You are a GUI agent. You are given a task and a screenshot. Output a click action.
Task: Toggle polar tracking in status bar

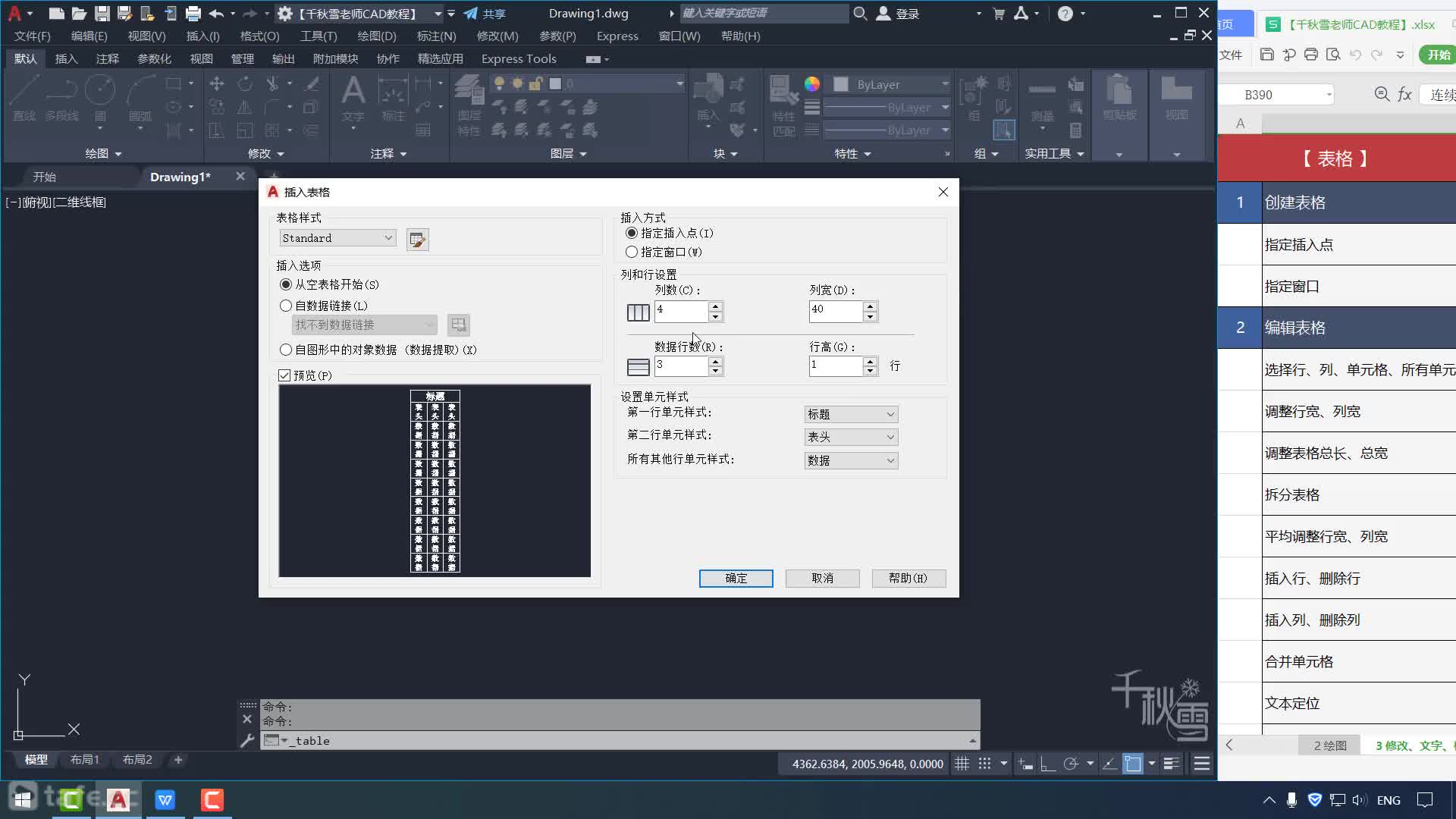(x=1071, y=764)
